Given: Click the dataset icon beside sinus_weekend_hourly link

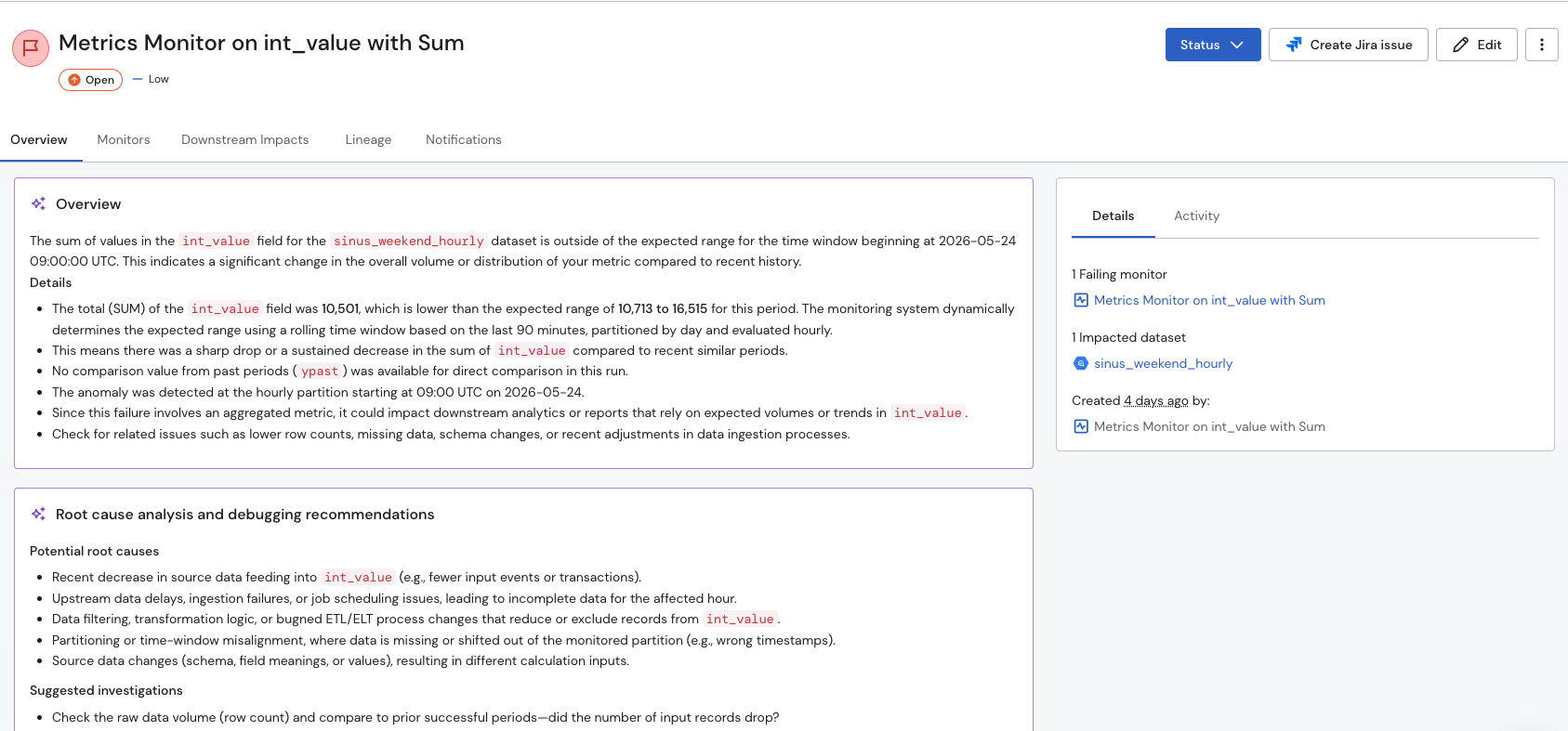Looking at the screenshot, I should 1081,363.
